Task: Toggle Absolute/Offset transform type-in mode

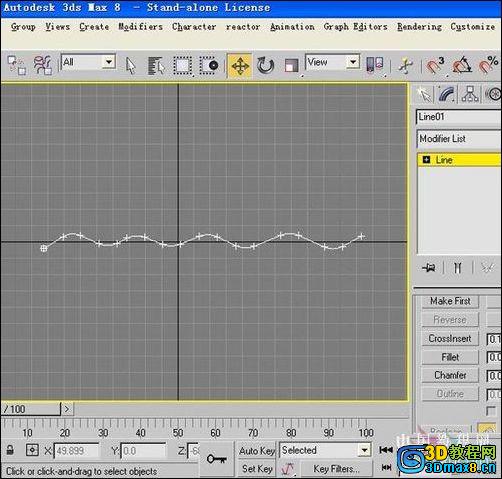Action: tap(32, 450)
